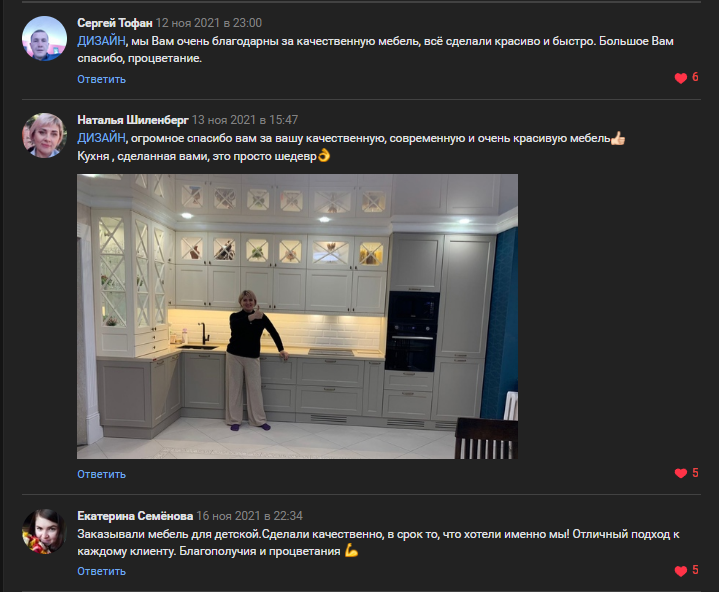The height and width of the screenshot is (592, 719).
Task: Like Сергей Тофан's comment with heart icon
Action: (x=680, y=78)
